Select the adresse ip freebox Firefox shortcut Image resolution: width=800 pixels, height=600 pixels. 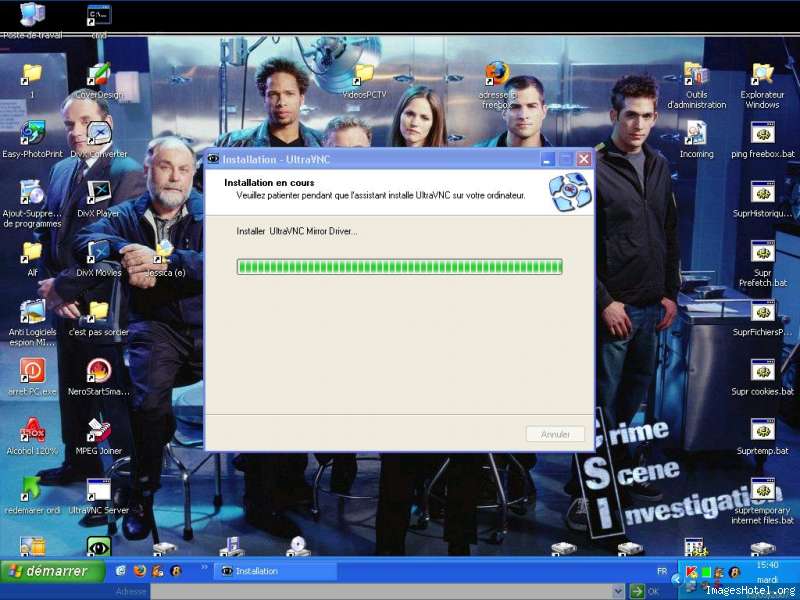click(497, 74)
